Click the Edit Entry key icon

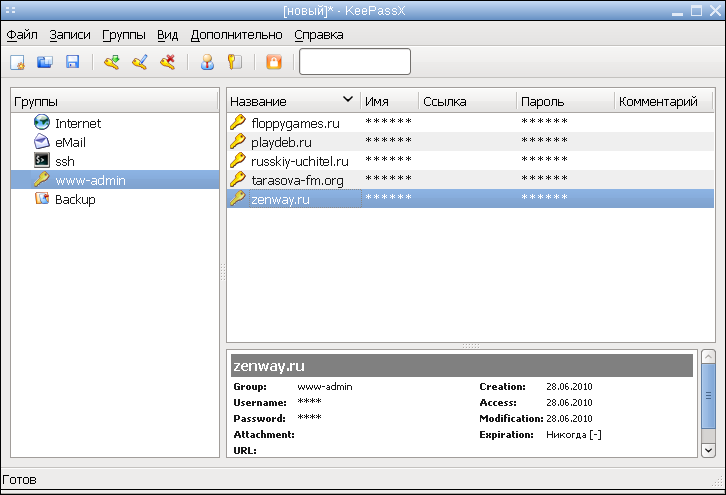point(140,62)
